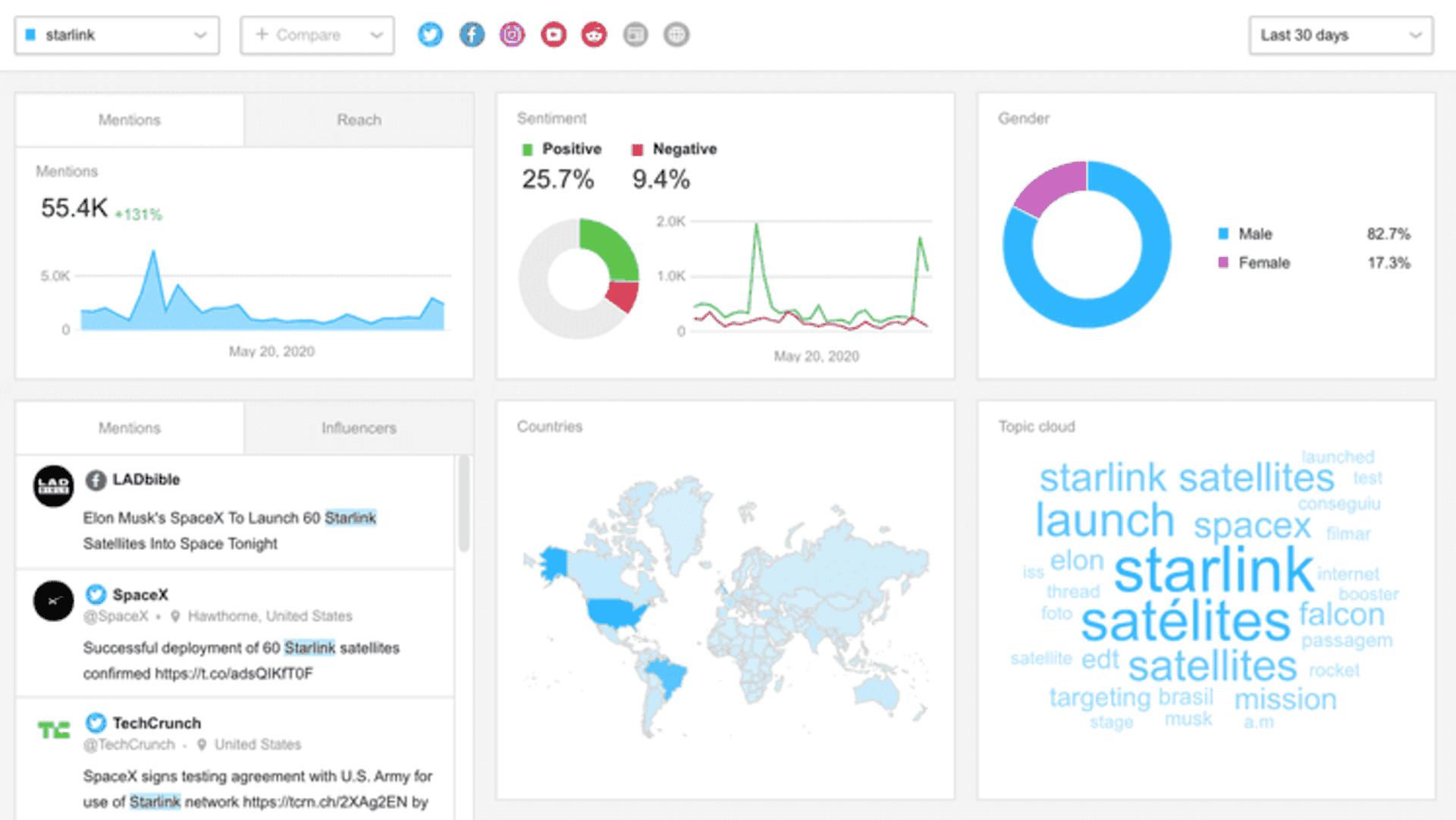Filter mentions by the Facebook source icon
Screen dimensions: 1456x820
tap(472, 34)
